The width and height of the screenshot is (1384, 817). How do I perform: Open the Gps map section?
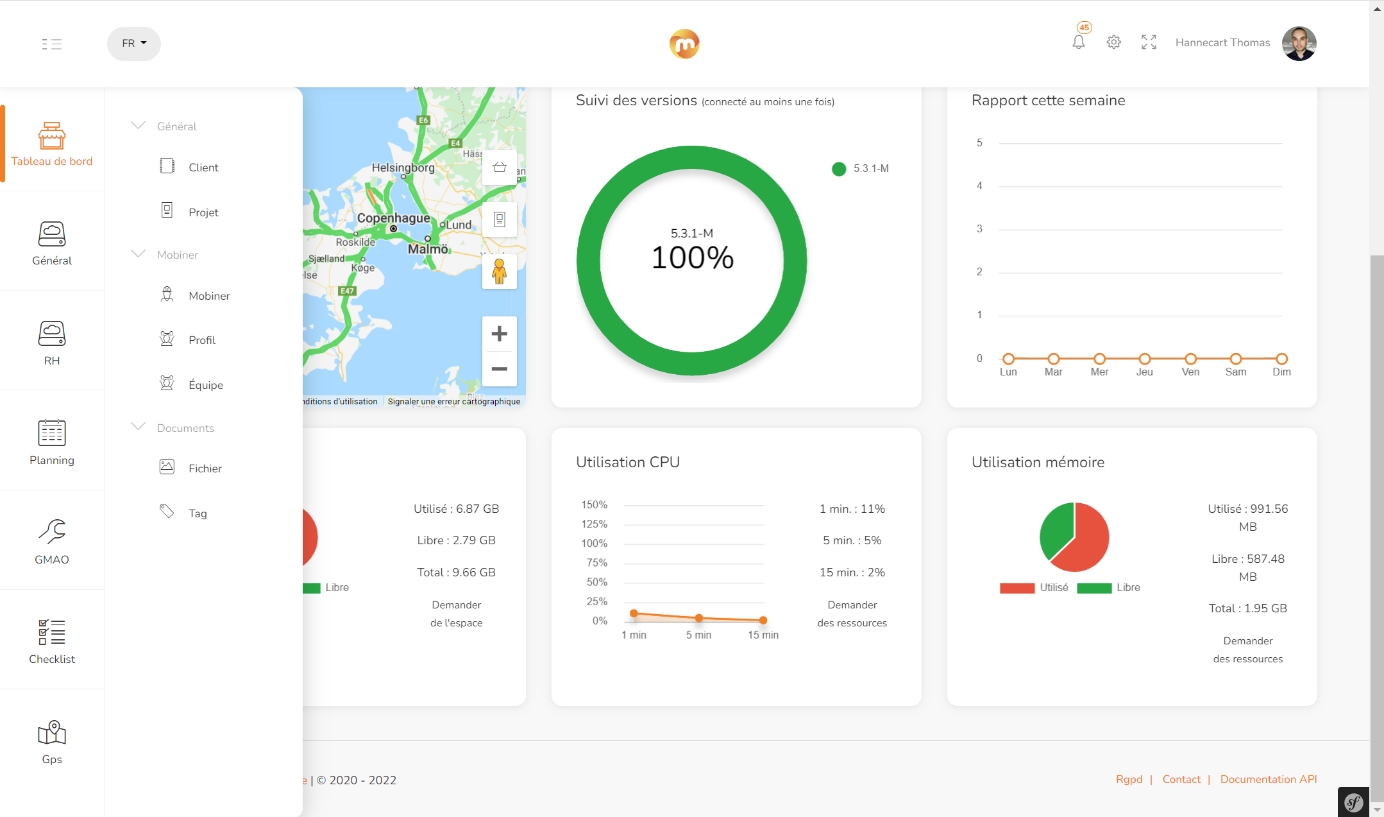click(x=52, y=741)
